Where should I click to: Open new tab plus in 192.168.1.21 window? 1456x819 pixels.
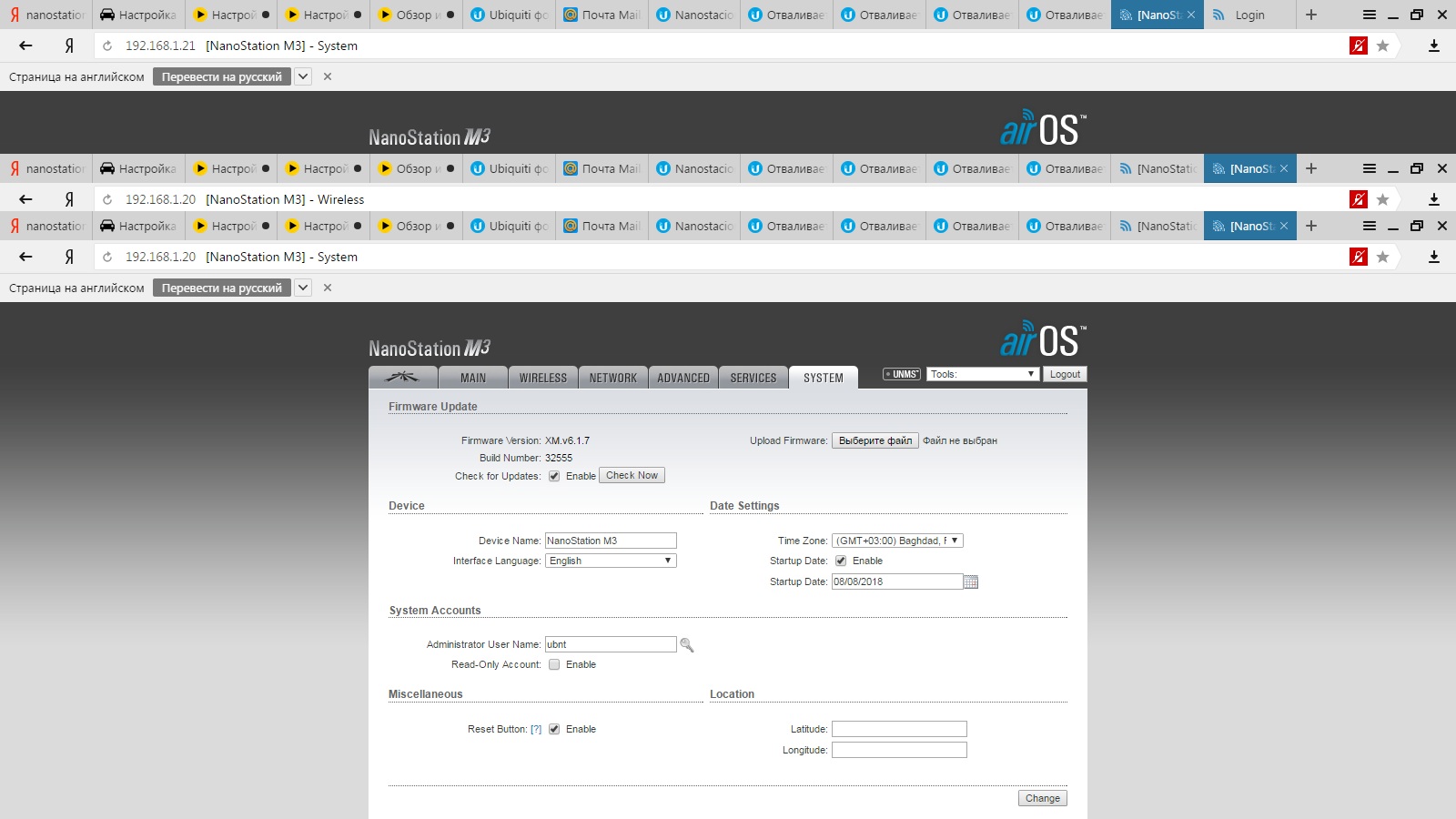(x=1311, y=15)
